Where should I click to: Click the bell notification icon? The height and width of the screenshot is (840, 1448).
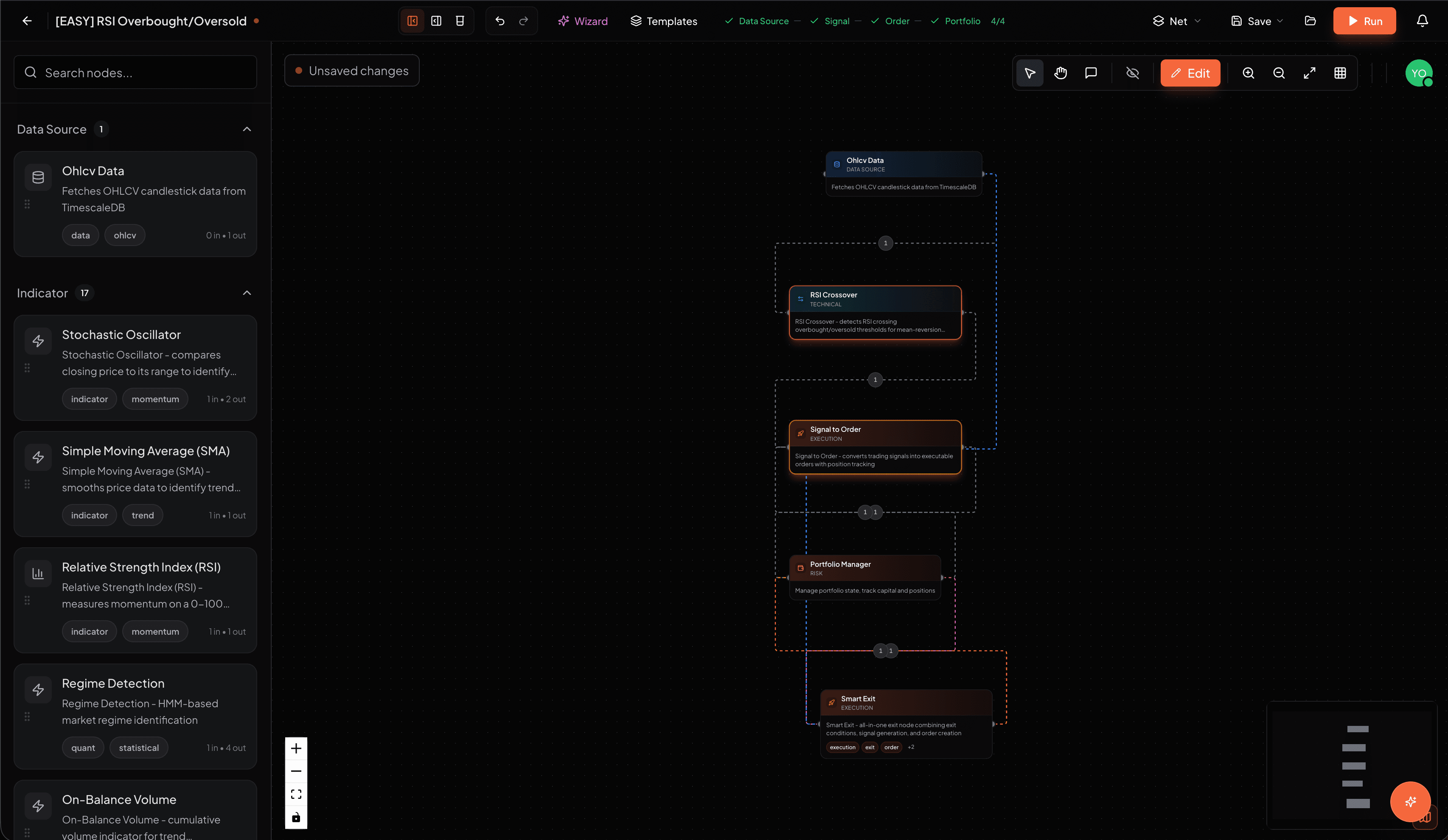[1422, 21]
